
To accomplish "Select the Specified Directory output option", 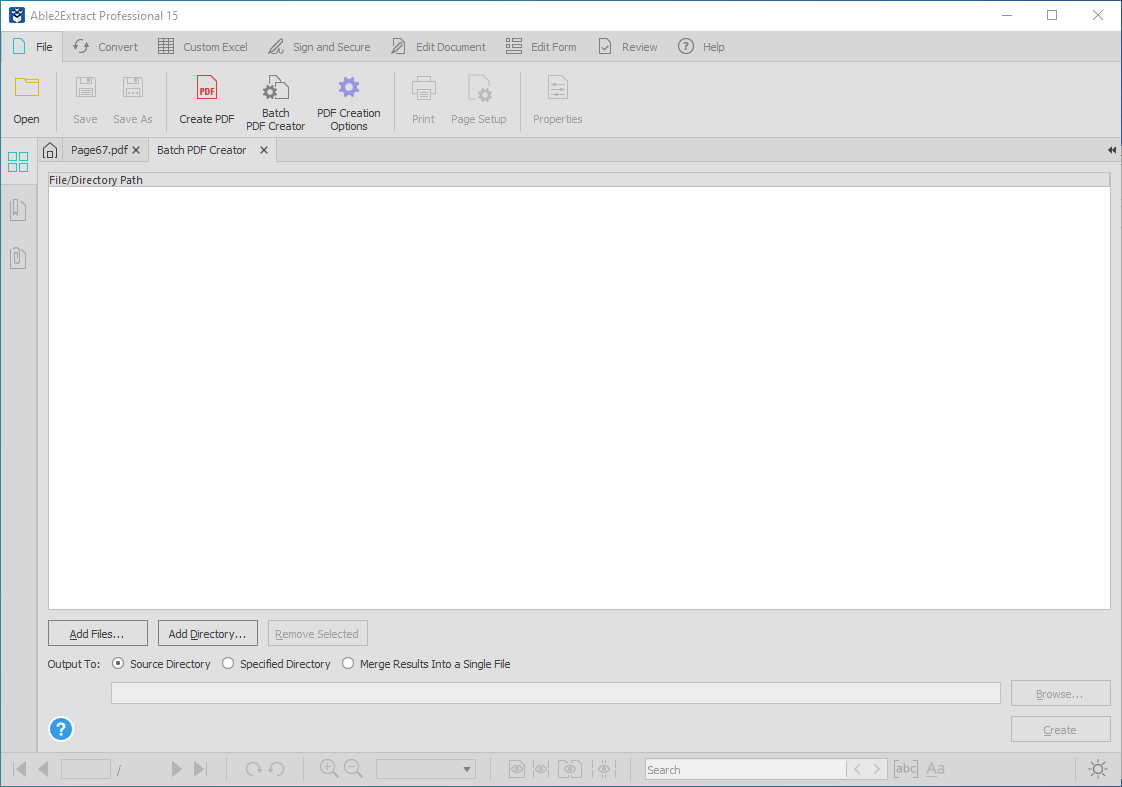I will click(228, 663).
